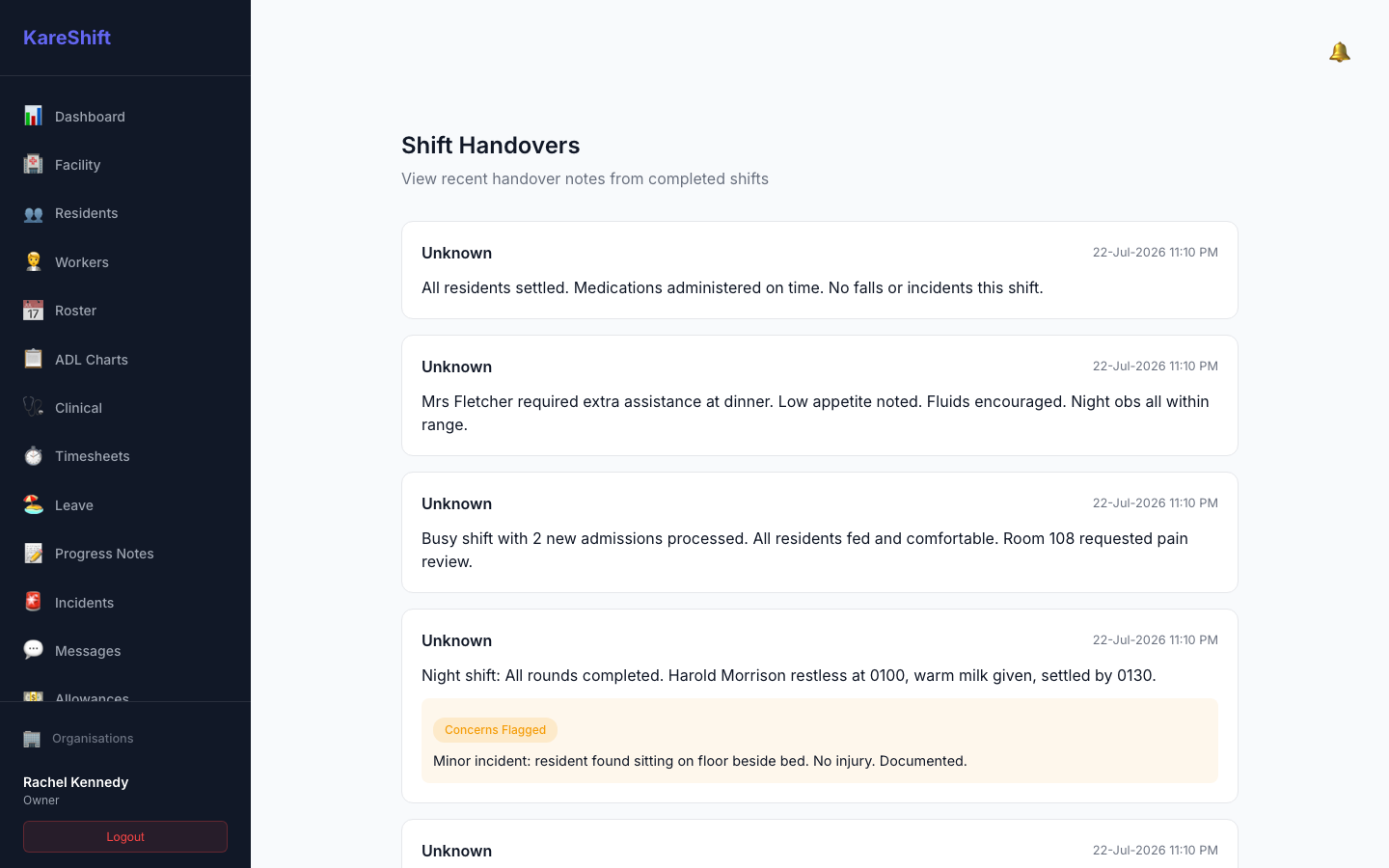Click the Dashboard chart icon
The width and height of the screenshot is (1389, 868).
coord(33,116)
